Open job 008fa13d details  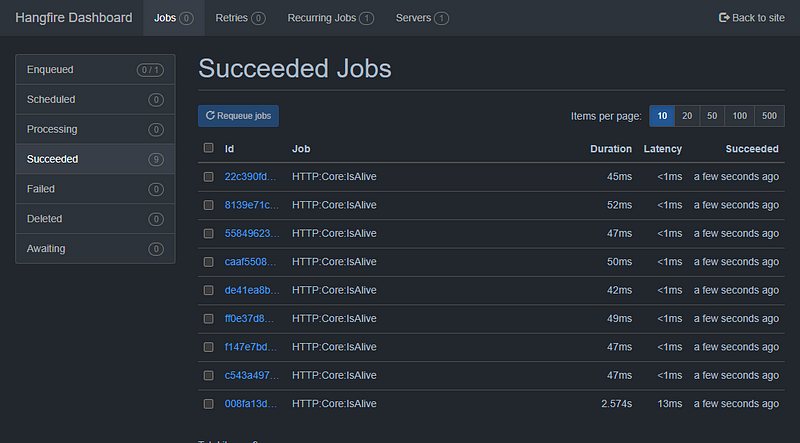point(251,404)
